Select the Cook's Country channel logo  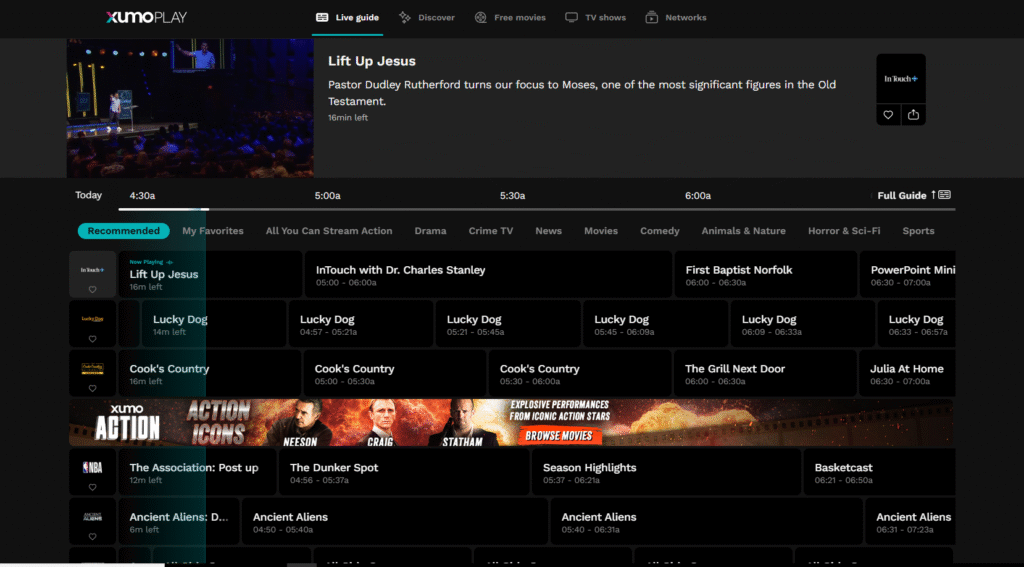pos(92,367)
